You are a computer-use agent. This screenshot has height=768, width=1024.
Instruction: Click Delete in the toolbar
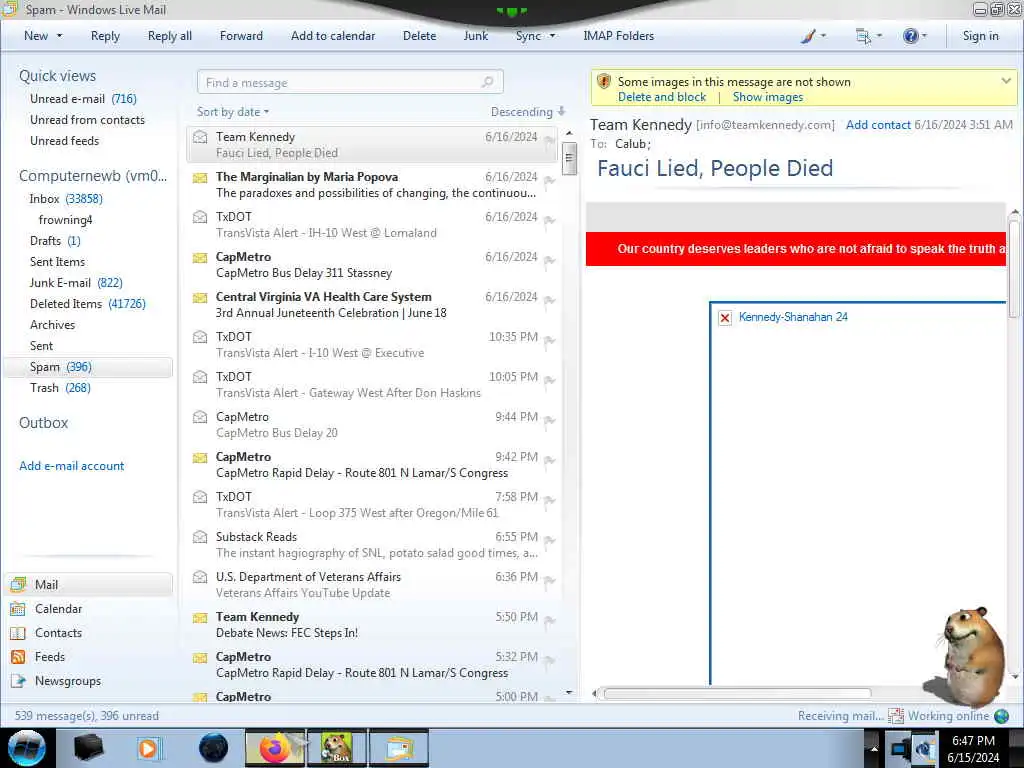point(419,36)
